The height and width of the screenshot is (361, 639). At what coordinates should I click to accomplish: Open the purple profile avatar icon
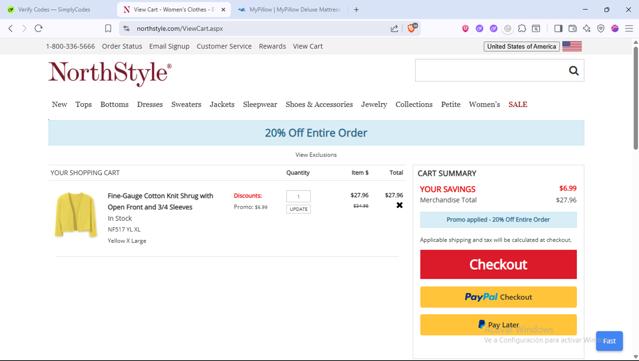pos(615,28)
